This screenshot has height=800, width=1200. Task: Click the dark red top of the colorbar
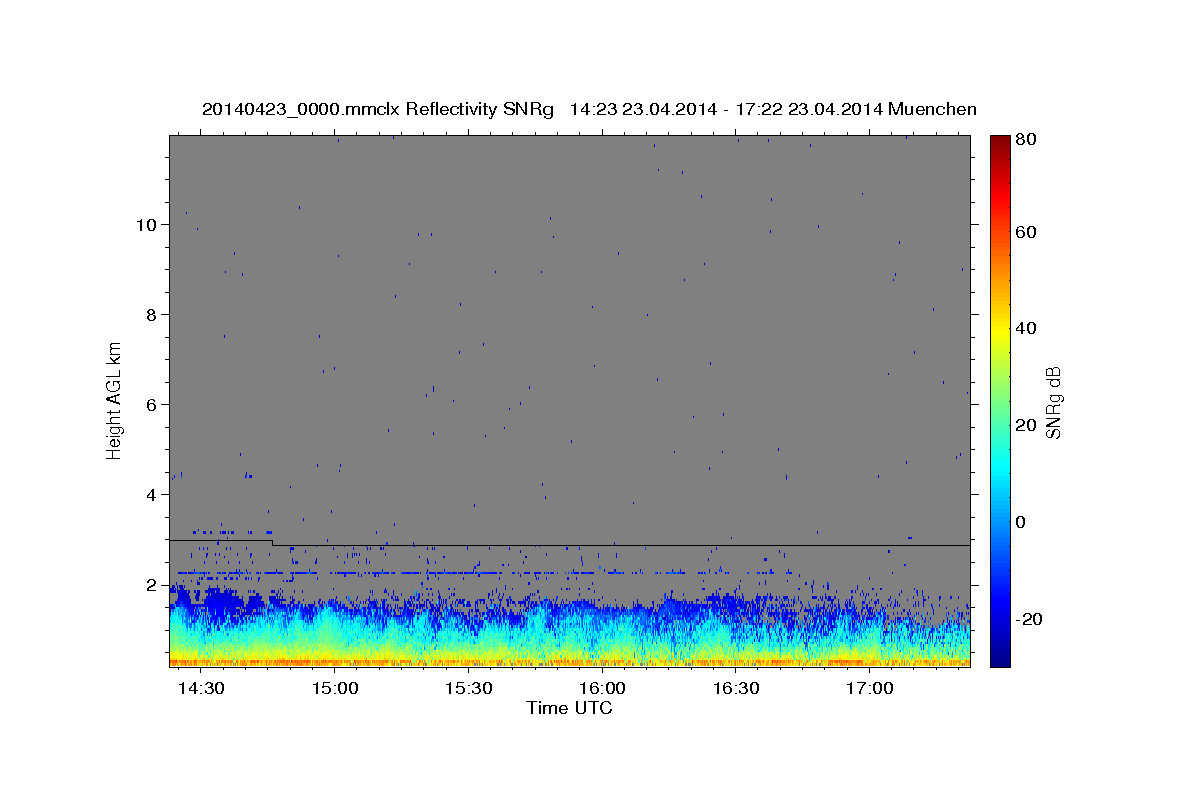click(1000, 143)
